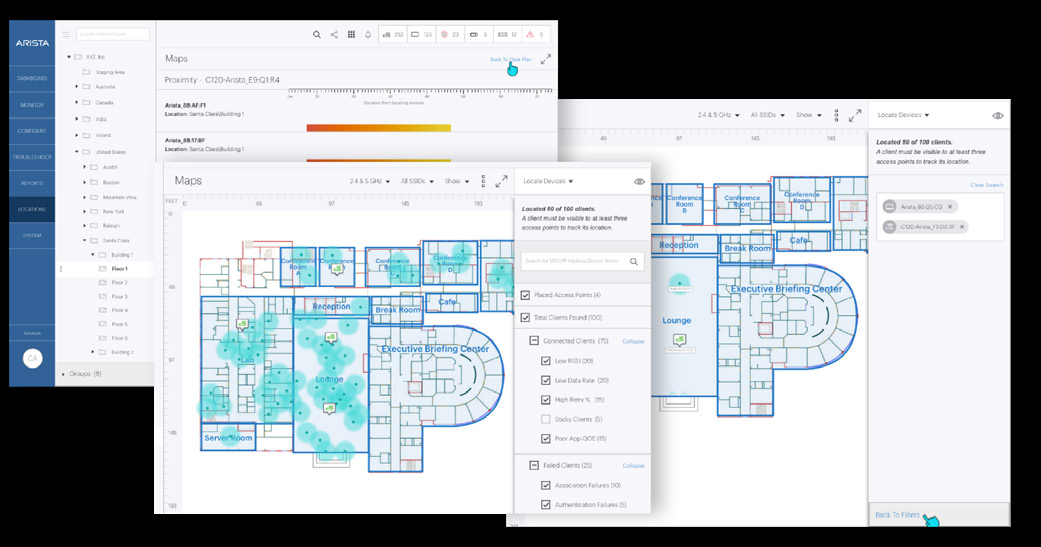Open the front Locate Devices dropdown
Screen dimensions: 1041x547
(x=548, y=181)
